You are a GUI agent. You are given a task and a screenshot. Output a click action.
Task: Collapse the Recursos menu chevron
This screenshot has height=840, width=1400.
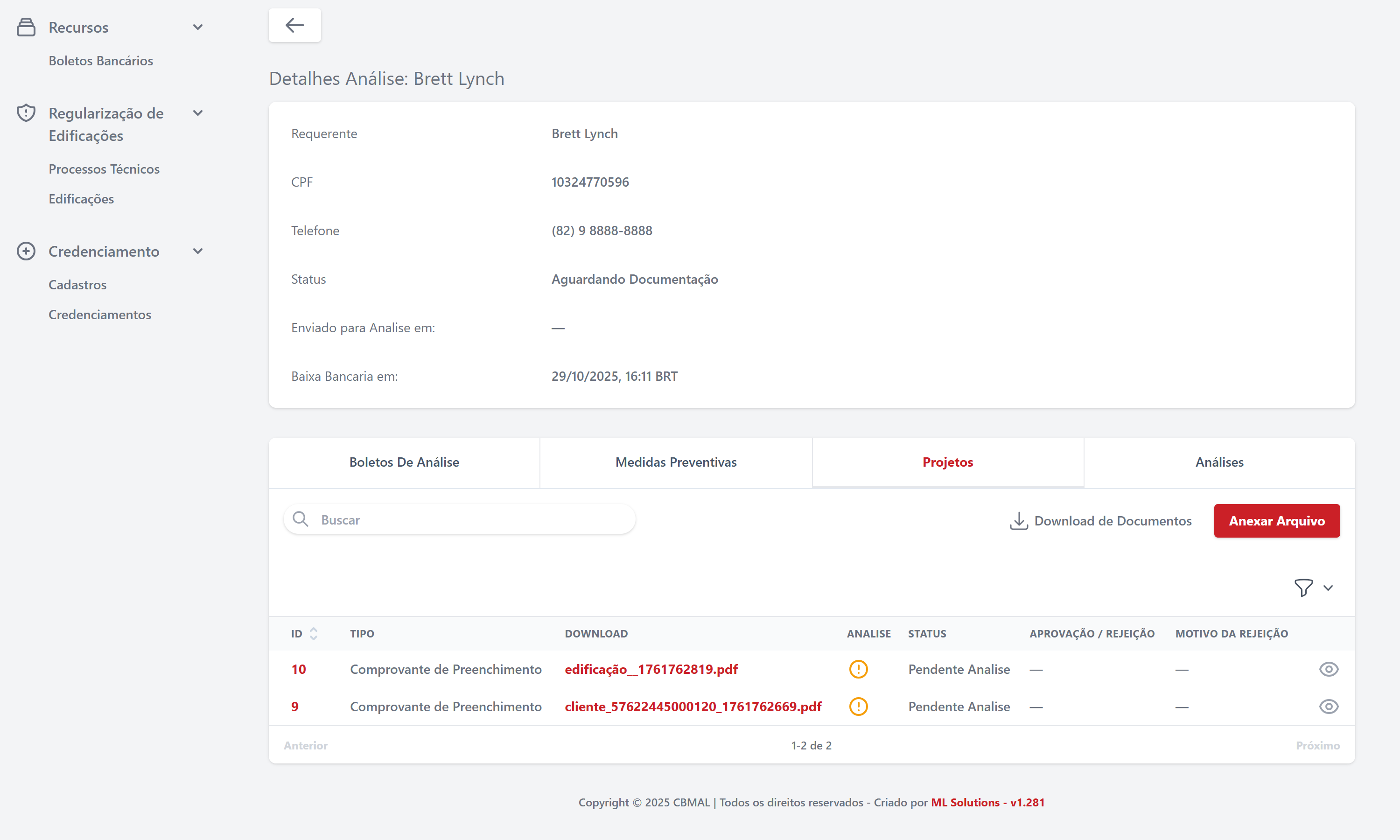pos(197,27)
